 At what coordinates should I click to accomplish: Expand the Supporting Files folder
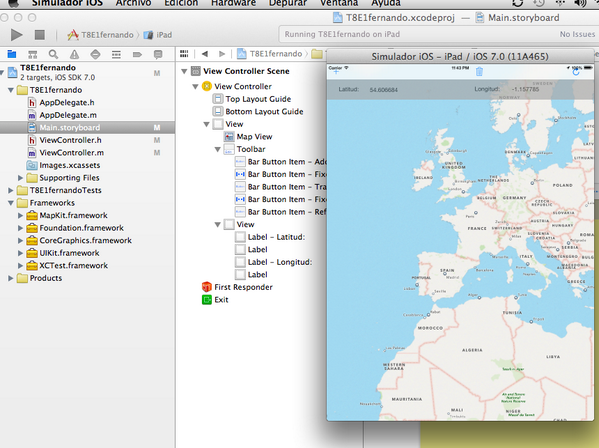coord(21,178)
